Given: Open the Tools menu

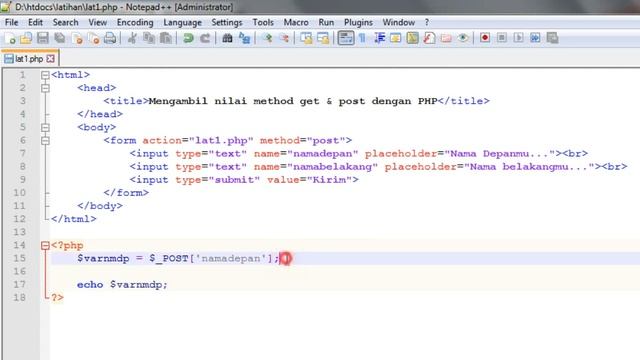Looking at the screenshot, I should (263, 22).
